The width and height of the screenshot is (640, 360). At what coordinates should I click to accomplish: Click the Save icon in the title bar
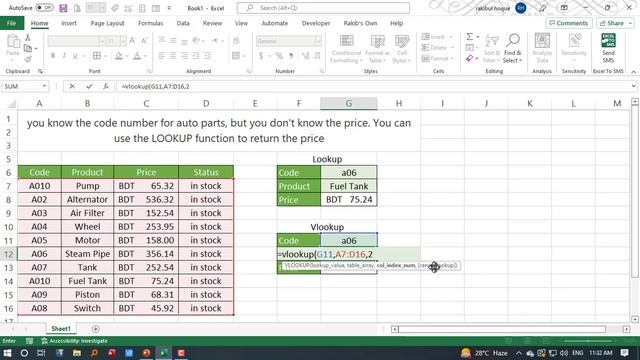[x=63, y=8]
